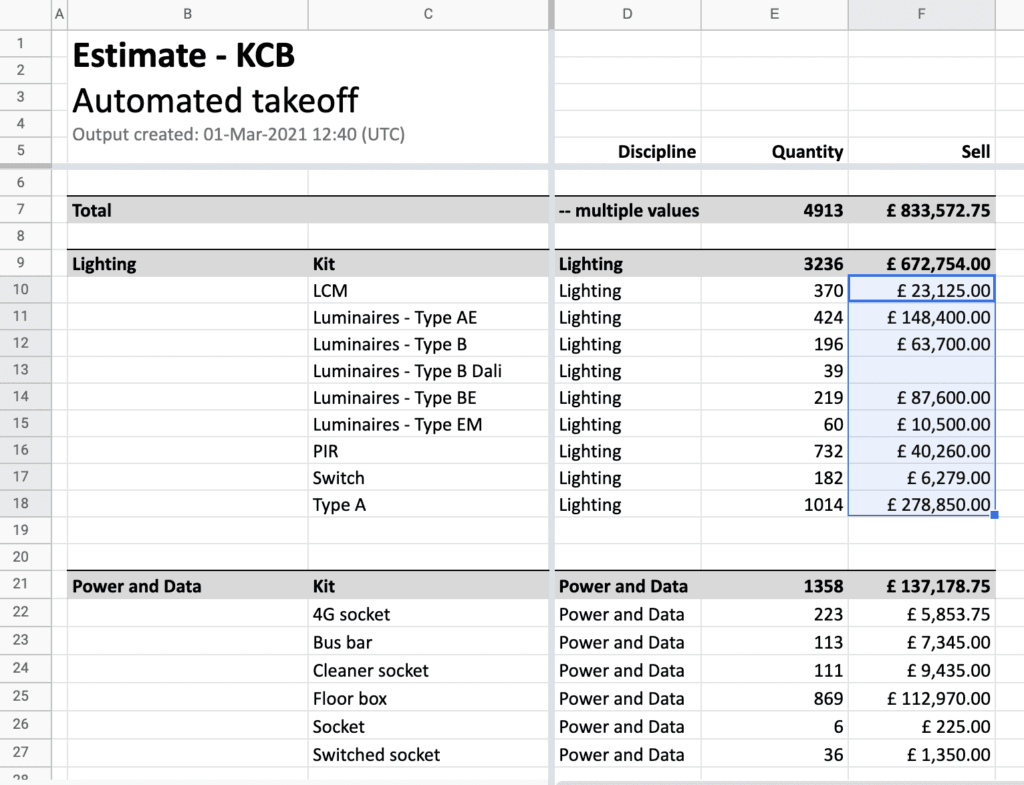Click the 'Floor box' kit cell

[428, 698]
